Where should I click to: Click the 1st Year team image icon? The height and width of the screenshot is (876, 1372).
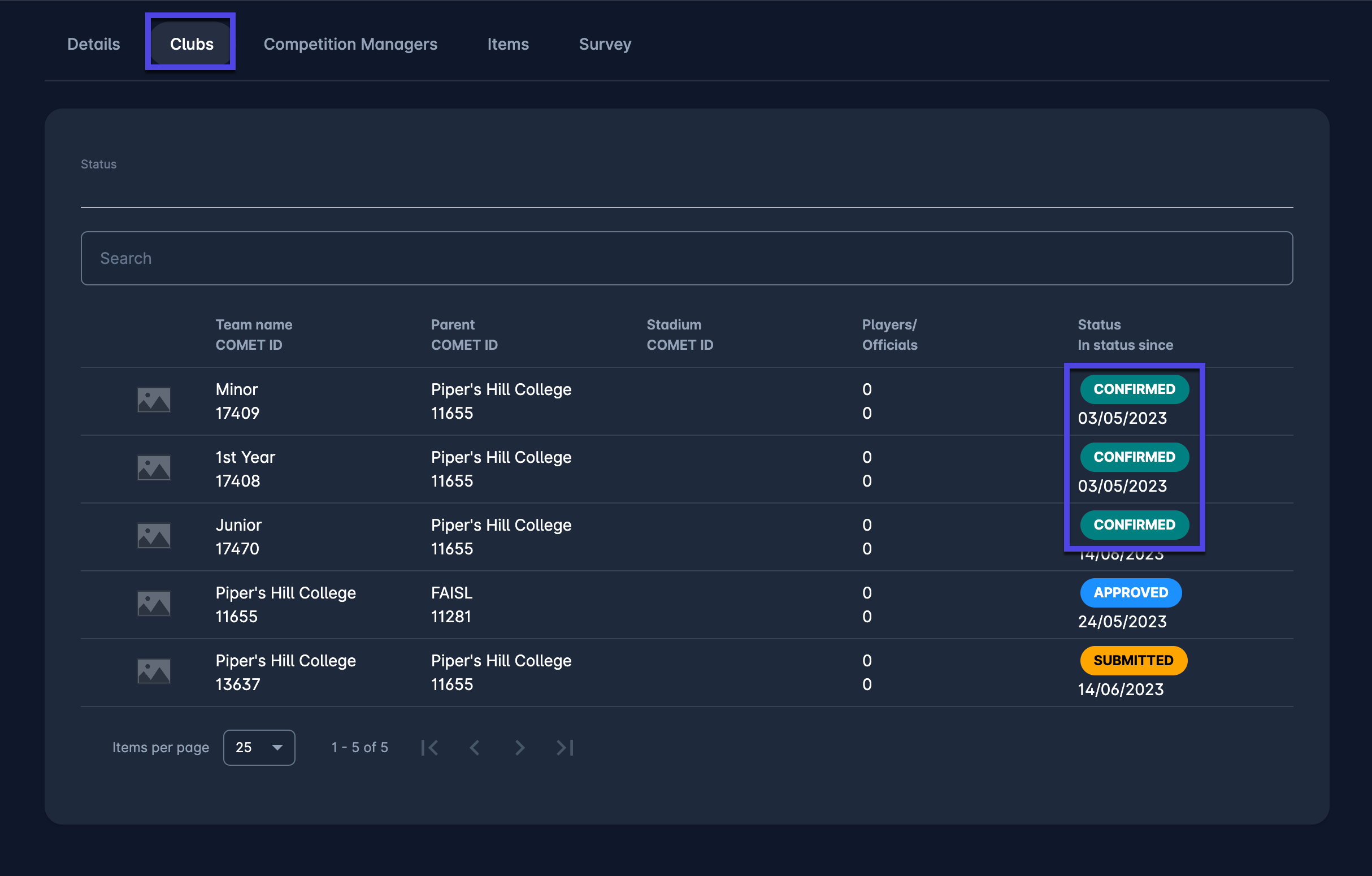click(x=154, y=468)
